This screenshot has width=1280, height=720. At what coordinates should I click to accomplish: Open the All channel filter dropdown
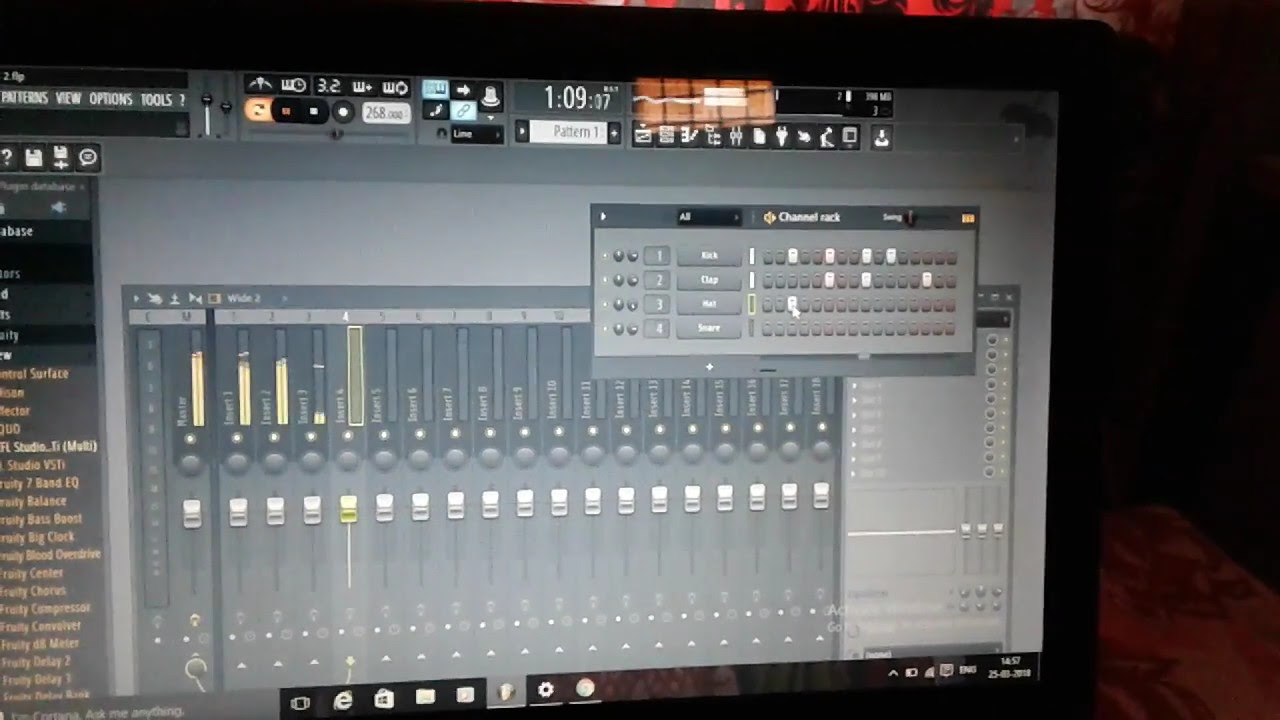708,216
